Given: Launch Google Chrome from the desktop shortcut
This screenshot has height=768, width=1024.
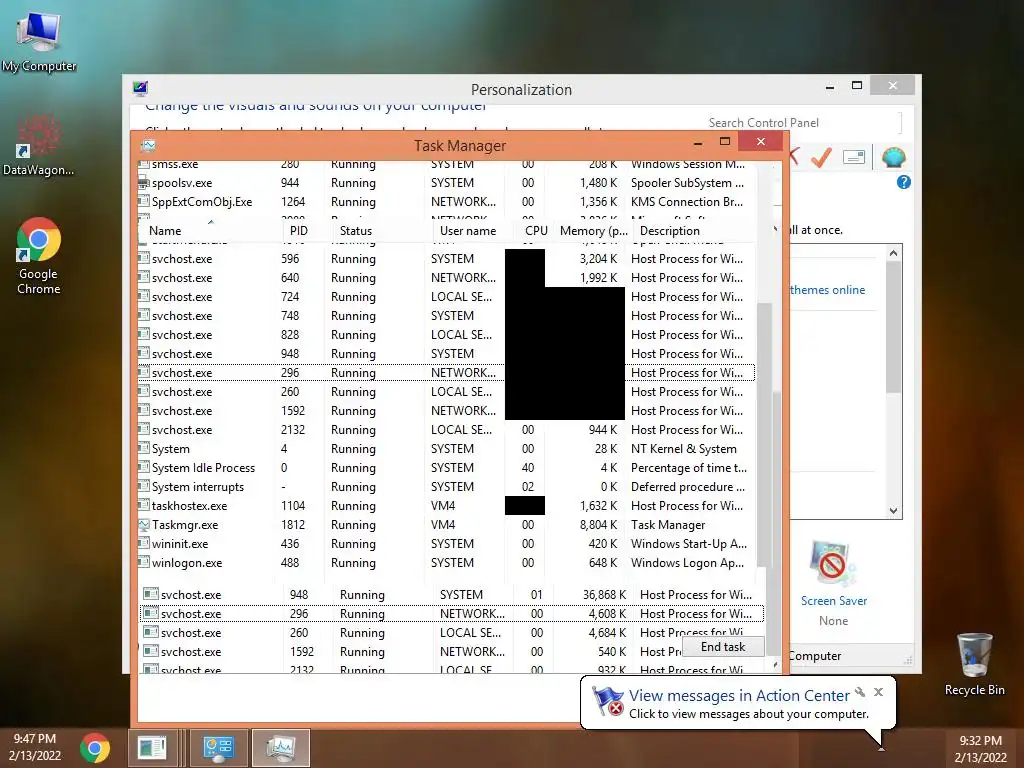Looking at the screenshot, I should click(39, 255).
